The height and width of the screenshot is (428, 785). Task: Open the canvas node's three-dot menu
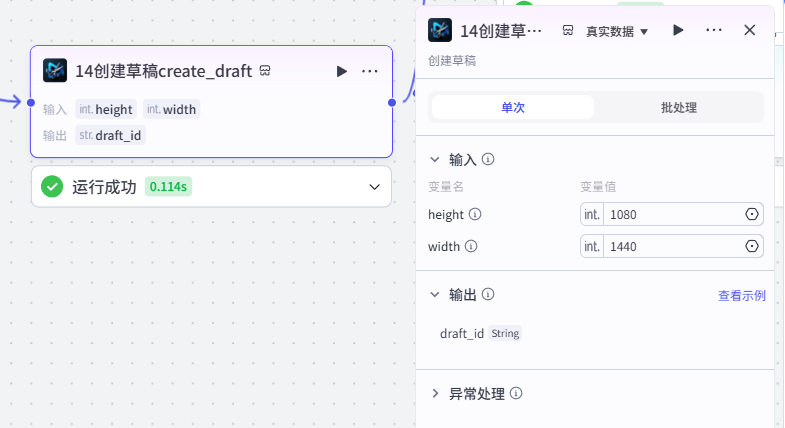(x=369, y=72)
